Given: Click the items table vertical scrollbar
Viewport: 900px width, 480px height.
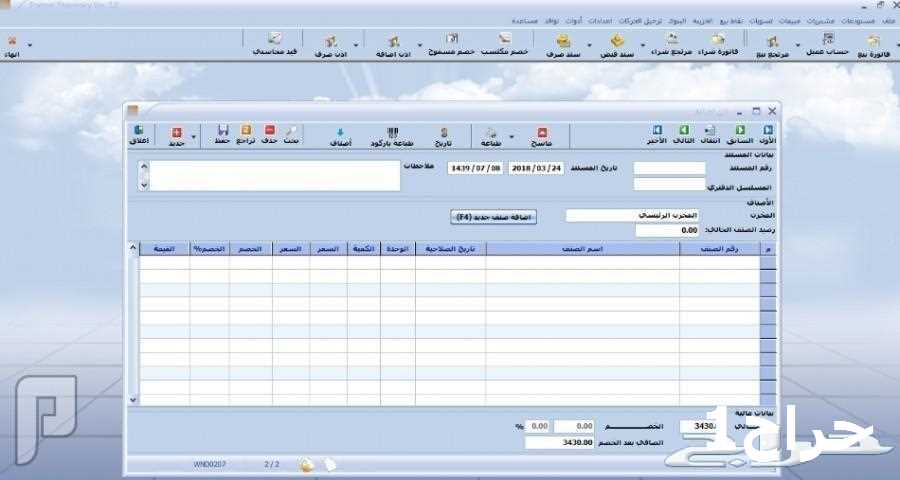Looking at the screenshot, I should (134, 325).
